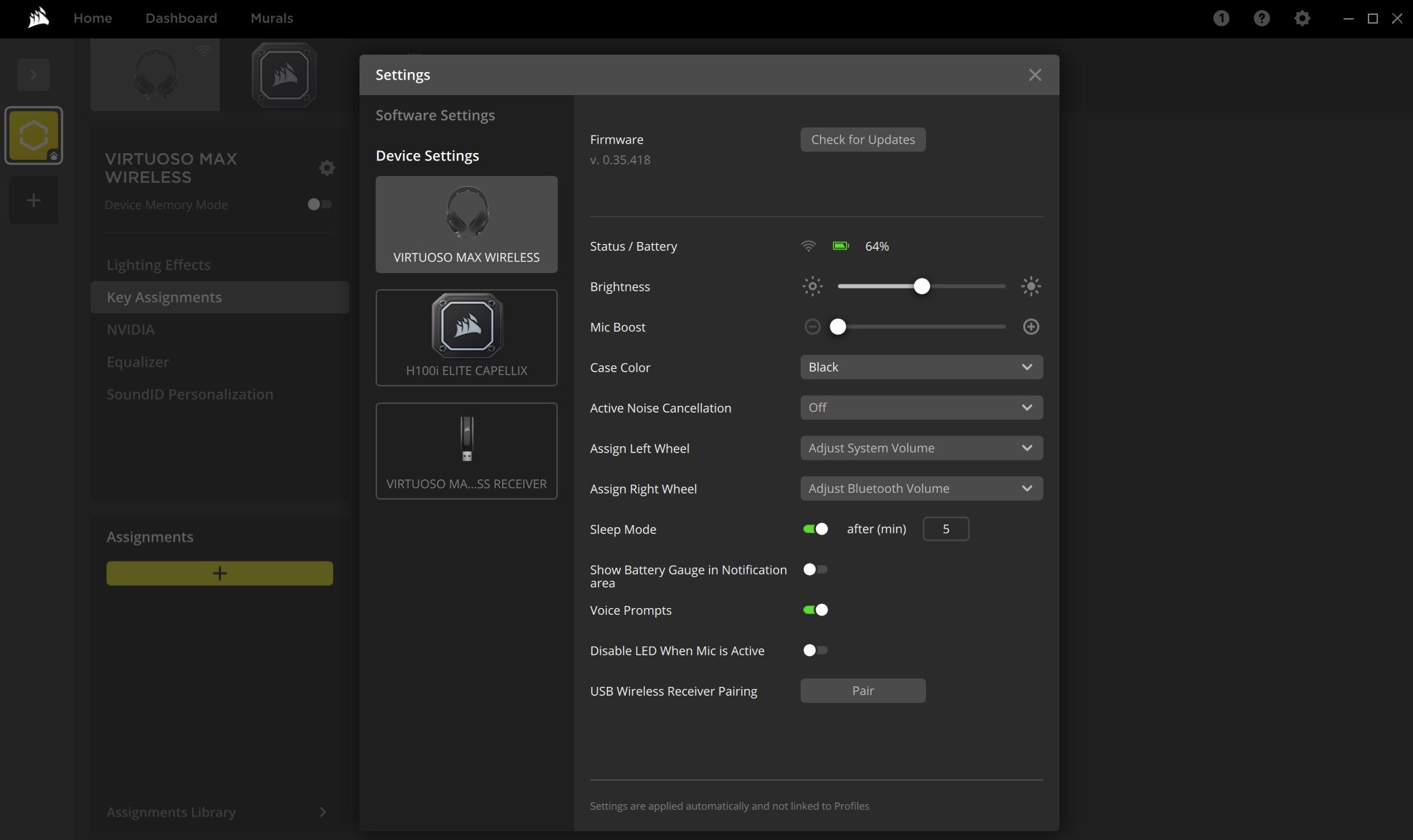Switch to the Software Settings section

pos(435,115)
